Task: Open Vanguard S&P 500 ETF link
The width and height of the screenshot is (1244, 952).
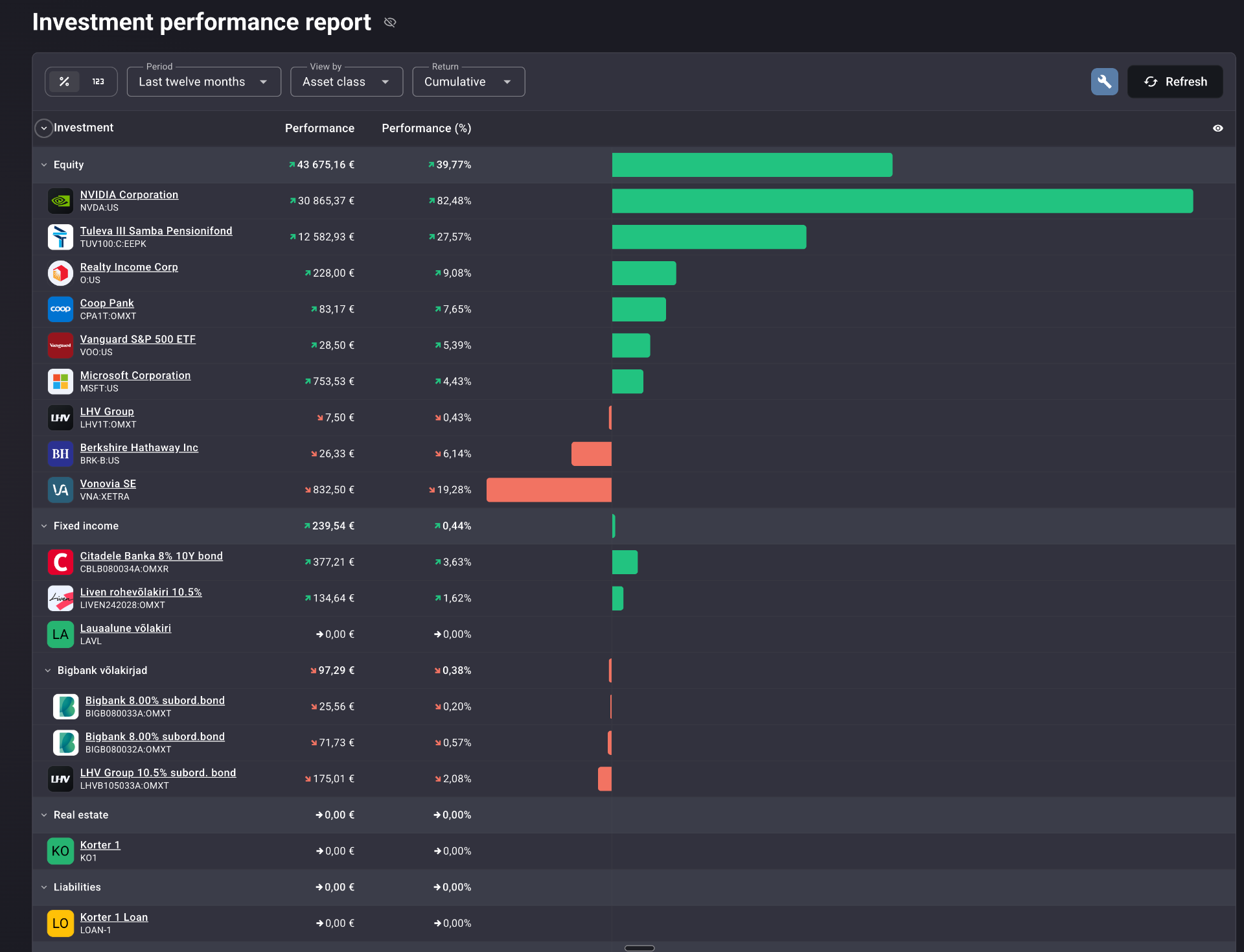Action: pos(138,339)
